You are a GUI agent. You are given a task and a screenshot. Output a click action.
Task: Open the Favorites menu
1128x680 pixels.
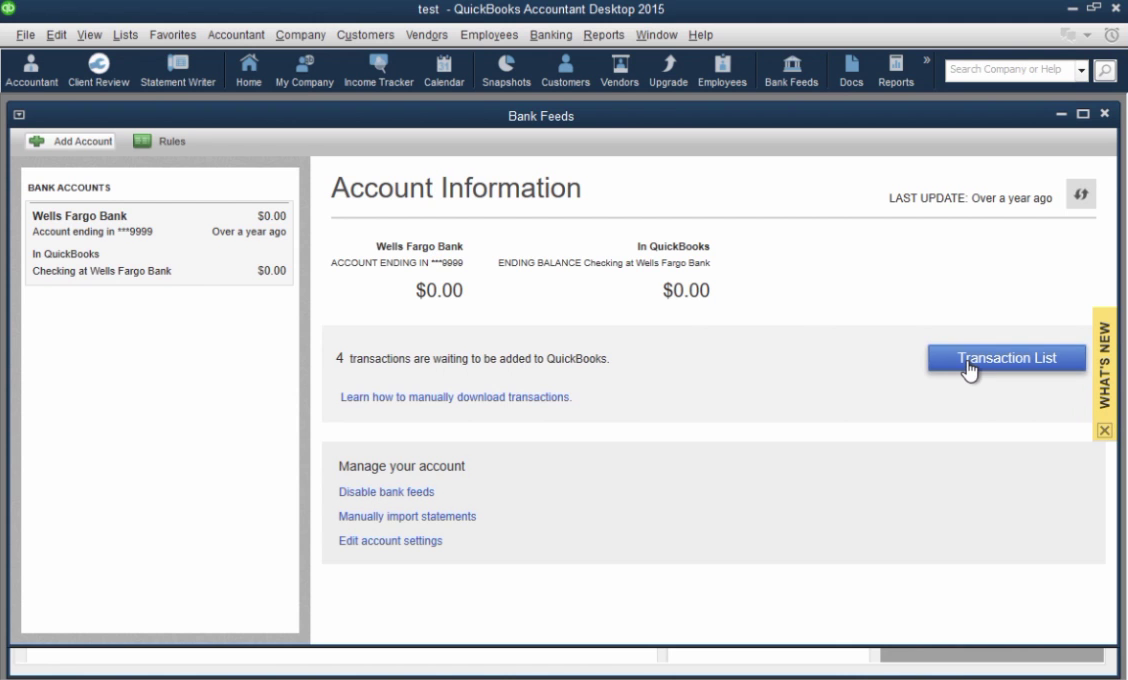173,35
